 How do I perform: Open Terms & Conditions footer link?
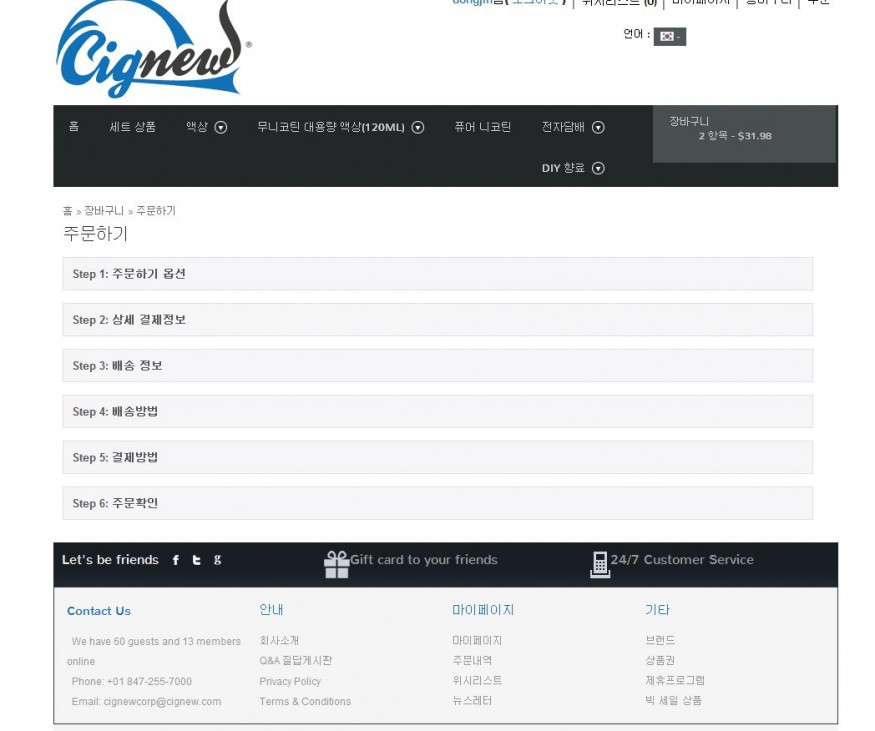click(305, 701)
